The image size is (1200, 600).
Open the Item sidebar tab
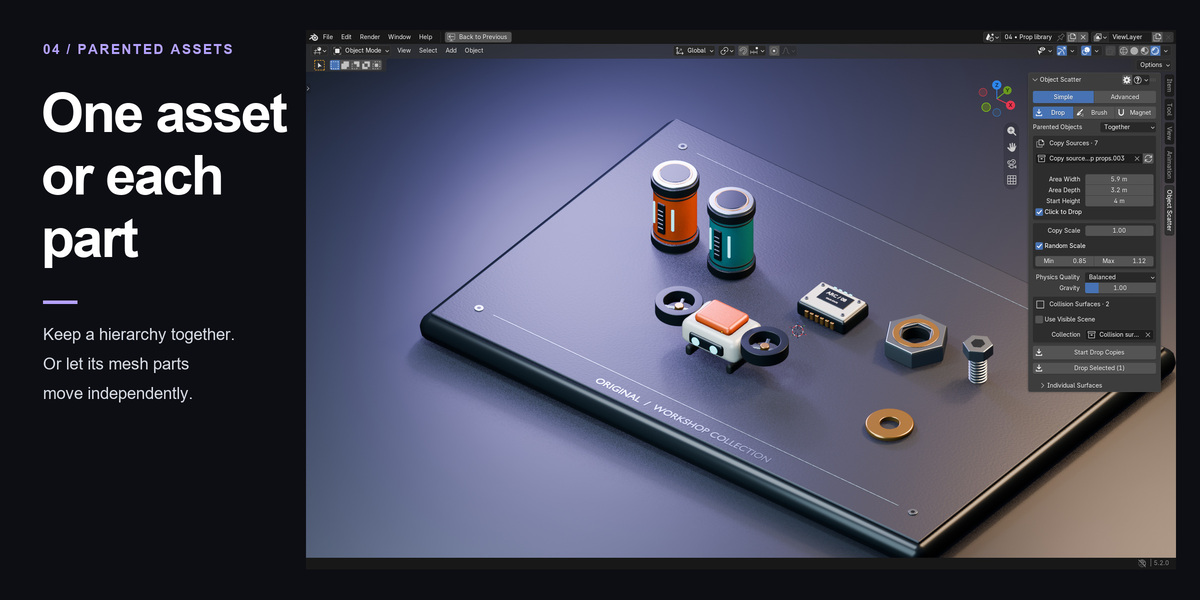tap(1169, 85)
